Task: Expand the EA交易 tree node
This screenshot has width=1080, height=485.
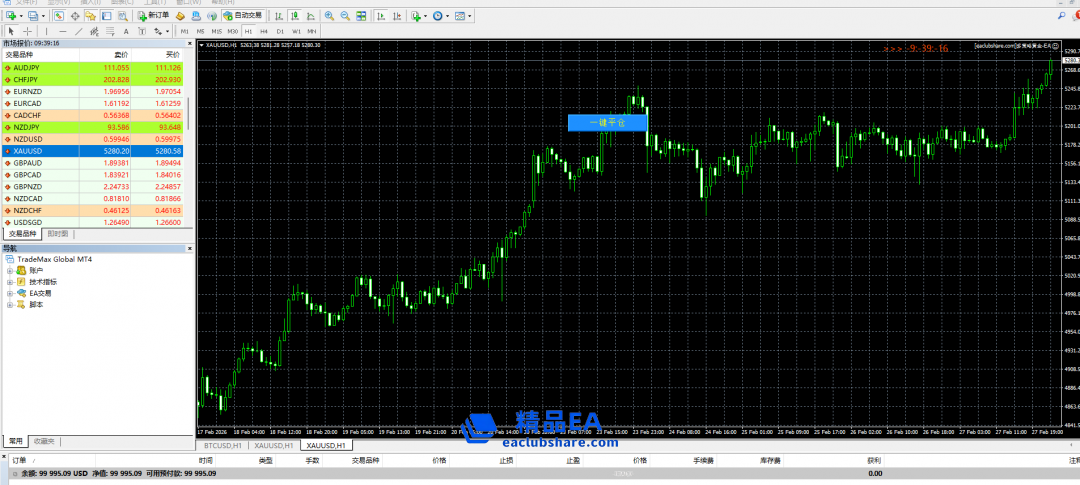Action: [x=10, y=293]
